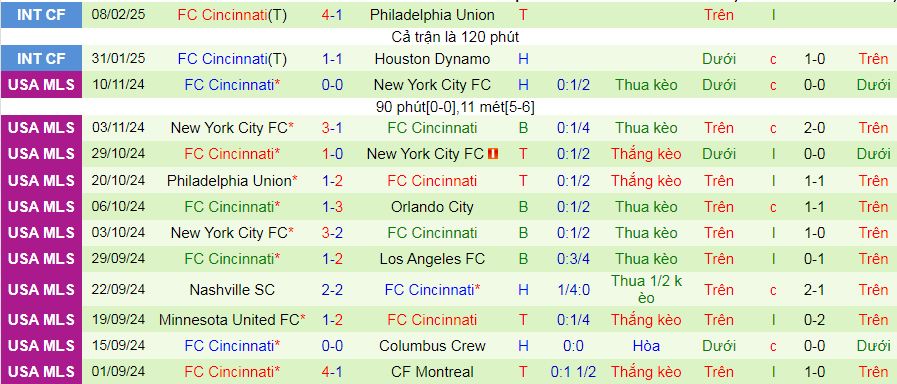Click Nashville SC team name

(x=232, y=290)
